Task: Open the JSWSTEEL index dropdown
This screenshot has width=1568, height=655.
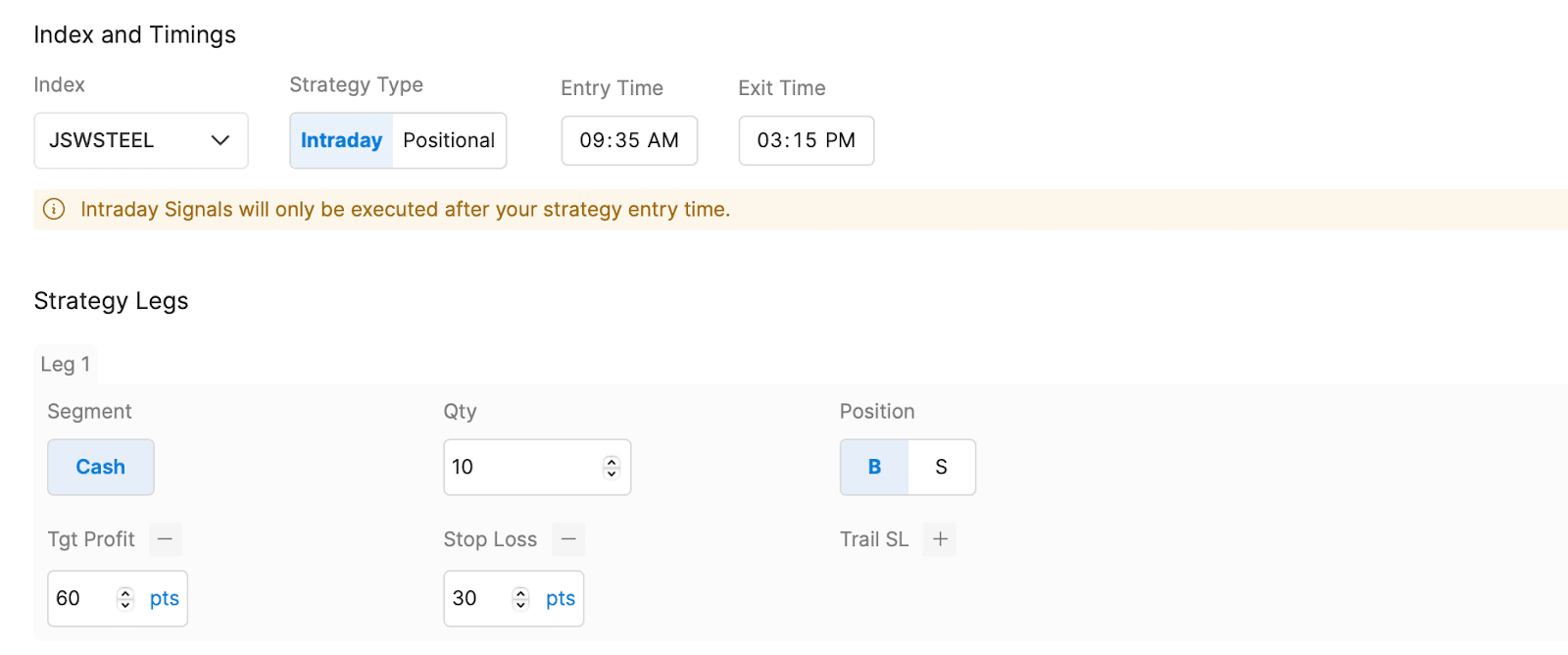Action: coord(141,140)
